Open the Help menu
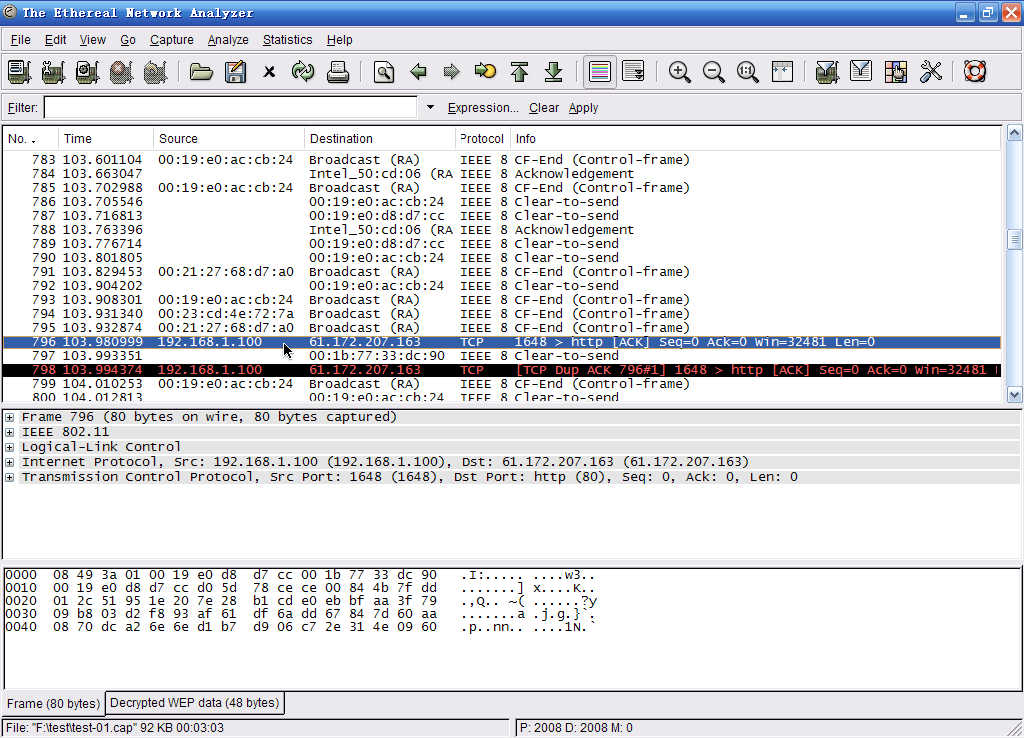Screen dimensions: 1024x738 point(340,40)
